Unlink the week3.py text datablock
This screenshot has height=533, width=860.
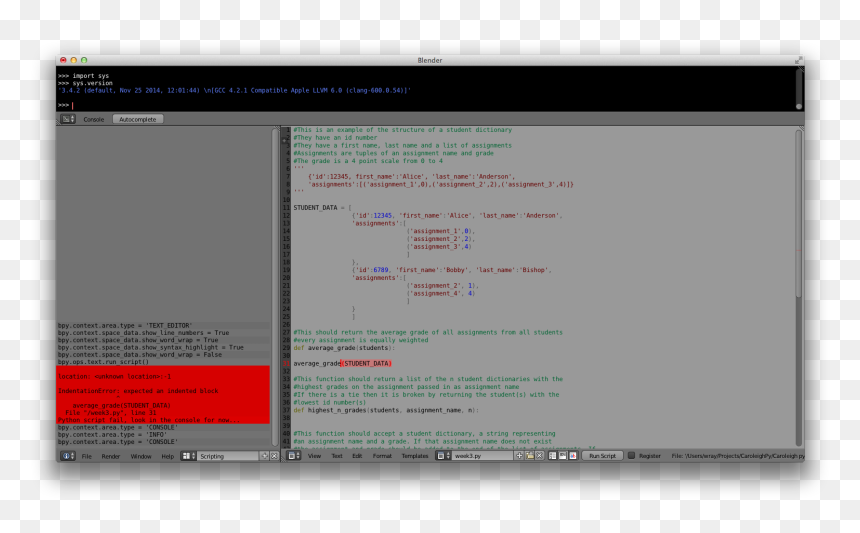[x=540, y=456]
